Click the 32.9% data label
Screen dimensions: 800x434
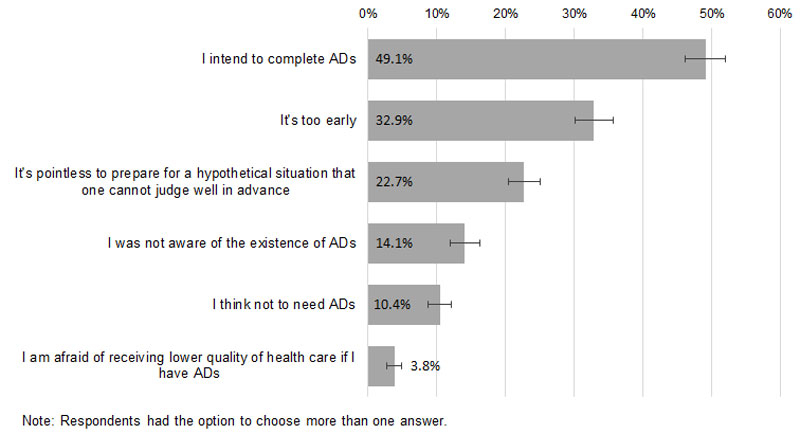click(394, 120)
